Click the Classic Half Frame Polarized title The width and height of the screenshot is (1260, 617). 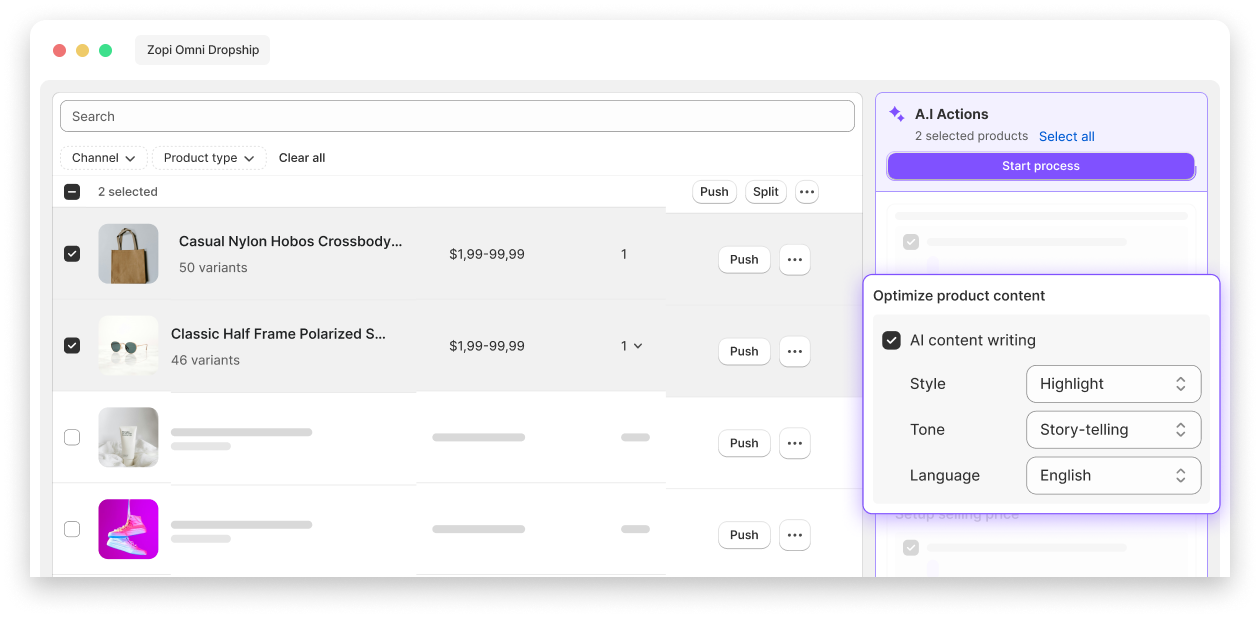pos(278,334)
